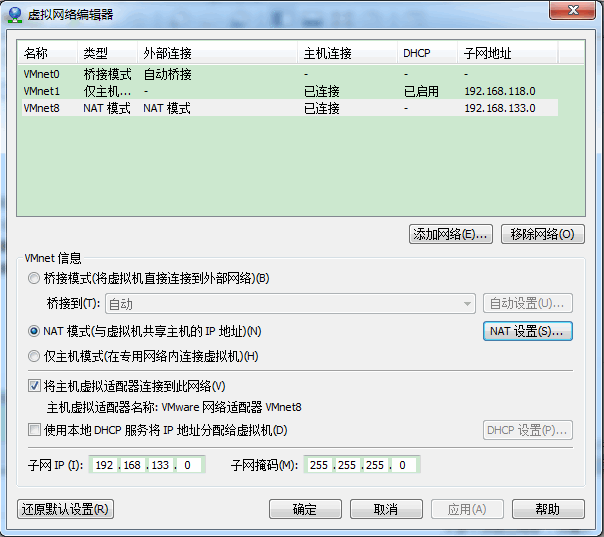The image size is (604, 537).
Task: Click subnet IP last octet 0
Action: 188,465
